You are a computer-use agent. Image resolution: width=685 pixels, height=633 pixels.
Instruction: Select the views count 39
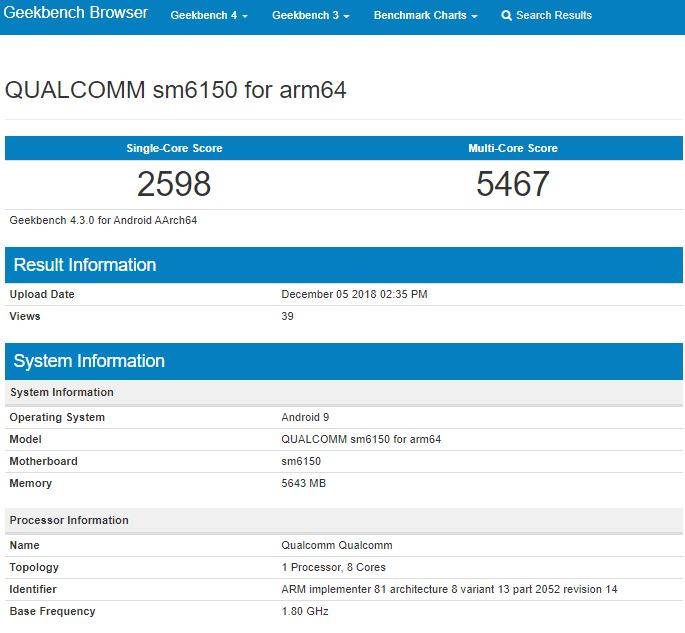tap(287, 316)
